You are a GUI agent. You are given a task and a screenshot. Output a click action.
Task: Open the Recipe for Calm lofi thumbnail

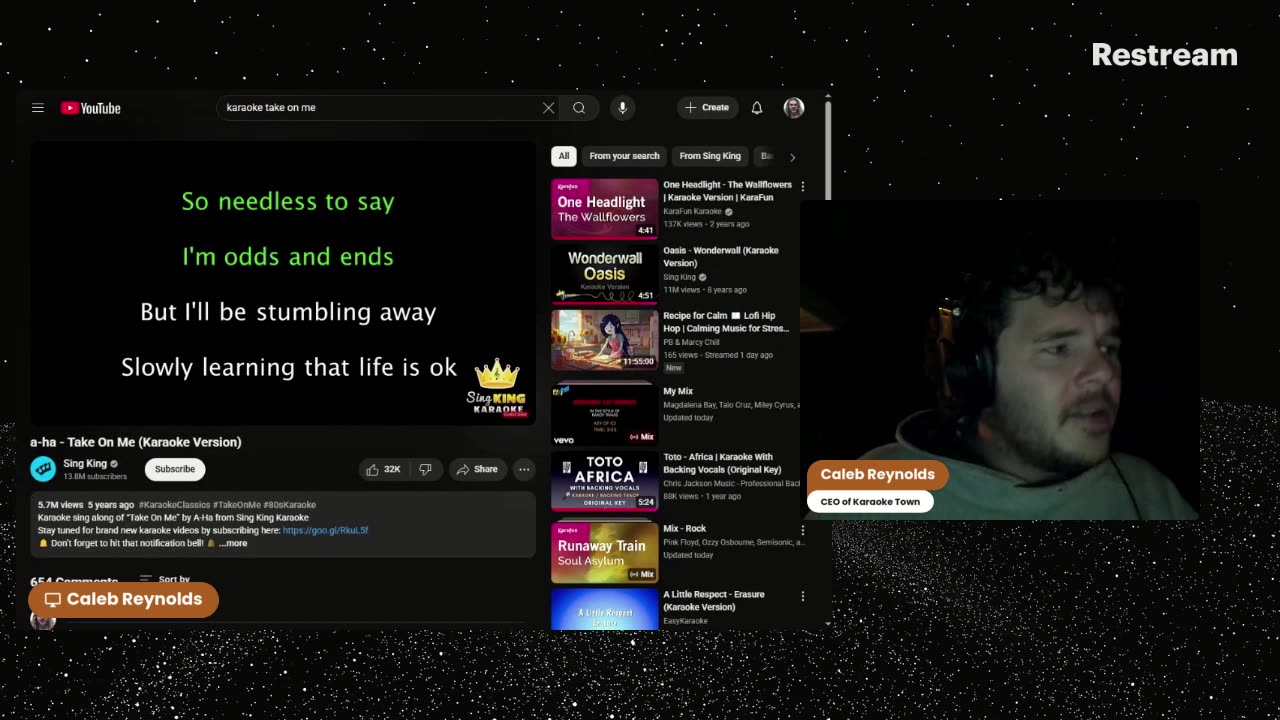click(x=605, y=340)
